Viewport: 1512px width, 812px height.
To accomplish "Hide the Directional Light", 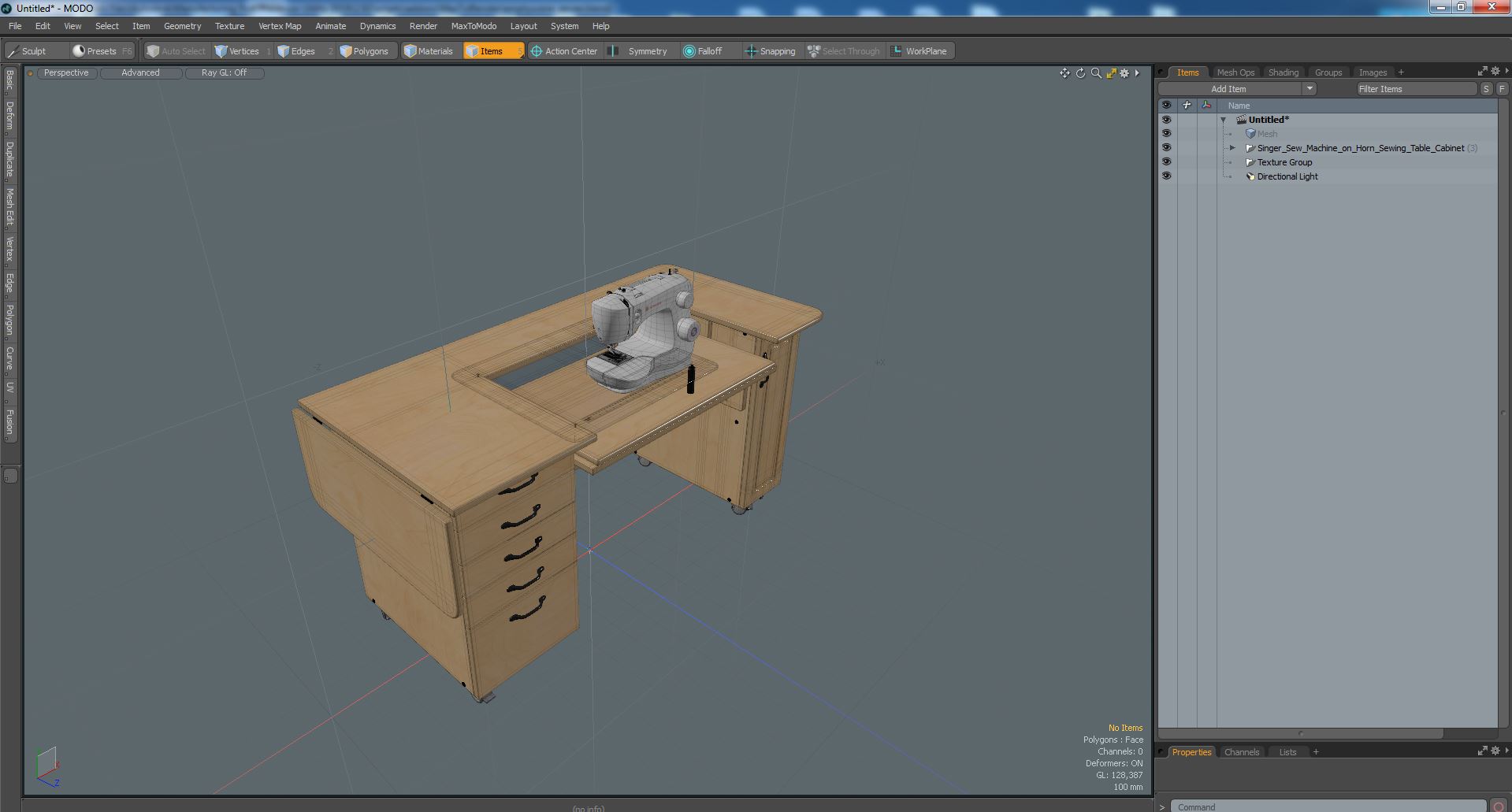I will [1166, 176].
